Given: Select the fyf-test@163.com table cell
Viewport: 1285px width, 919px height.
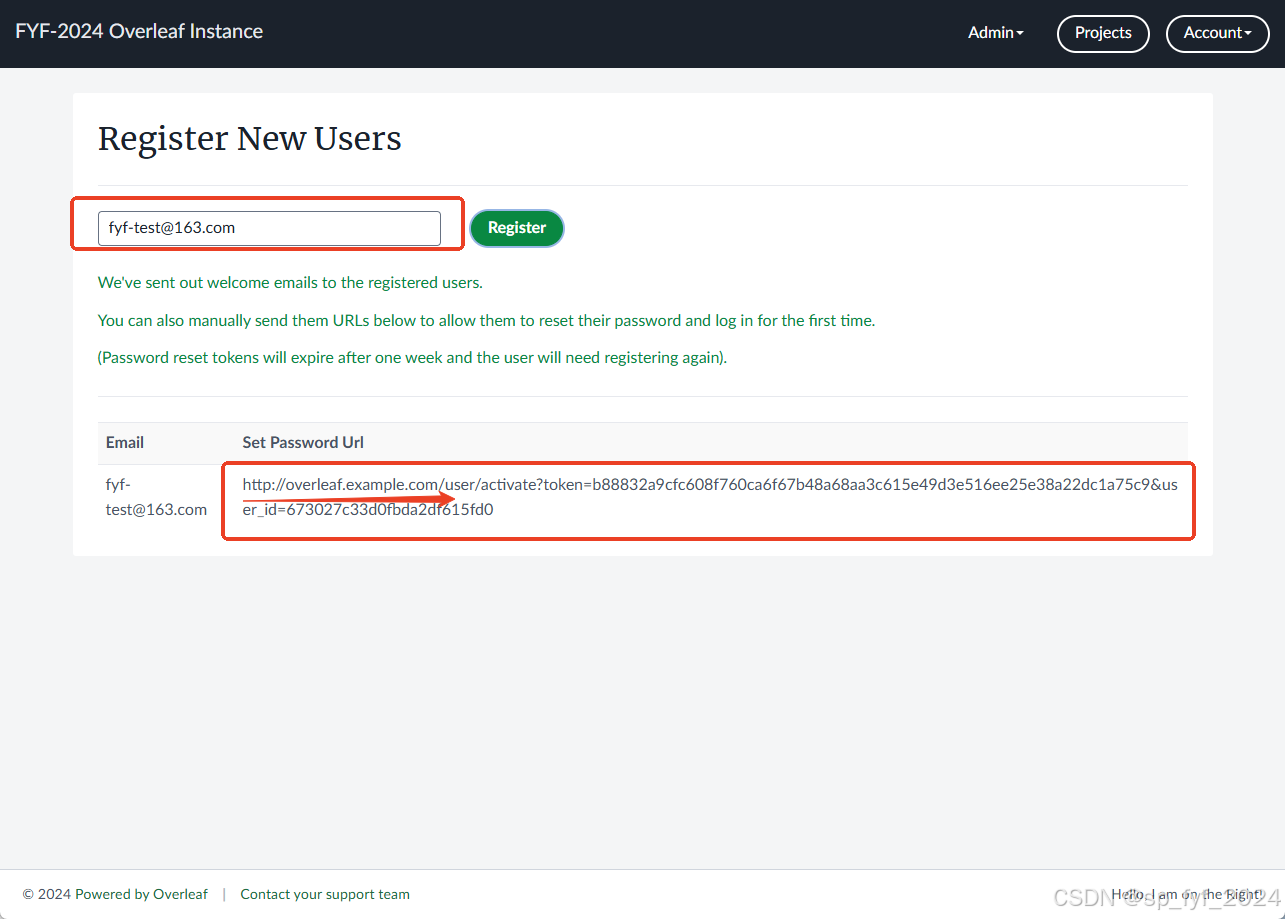Looking at the screenshot, I should (156, 497).
